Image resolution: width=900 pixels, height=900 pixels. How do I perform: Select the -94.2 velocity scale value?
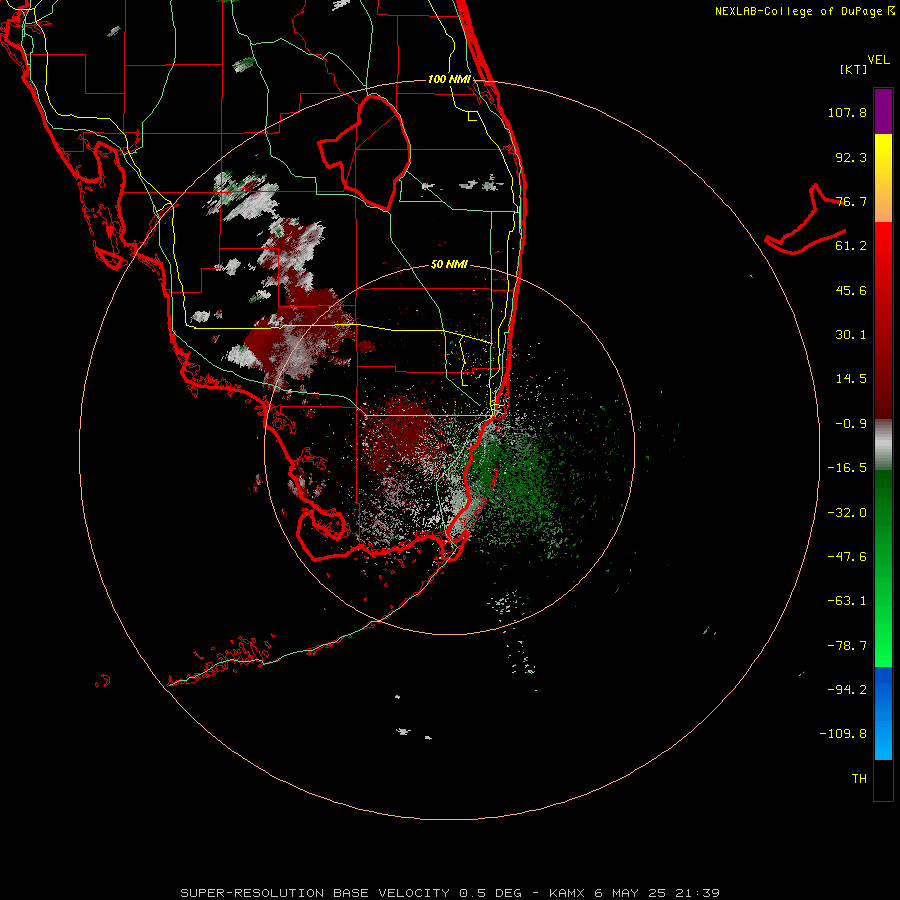tap(847, 690)
